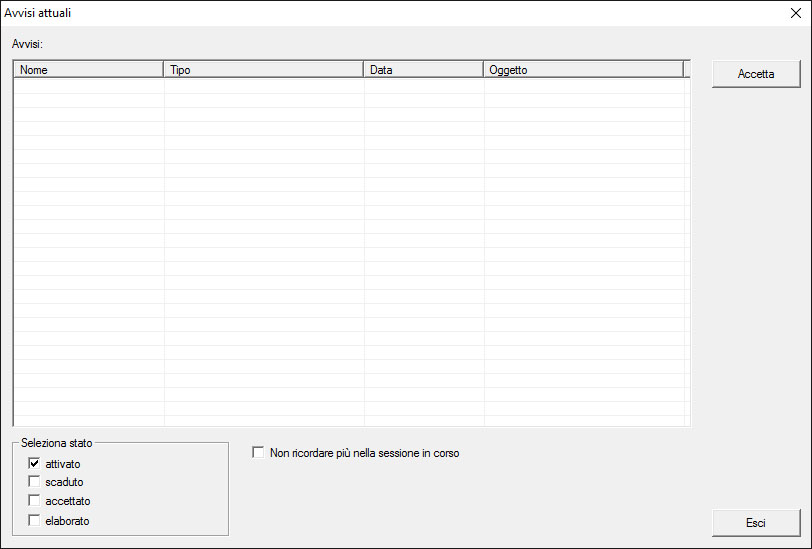Viewport: 812px width, 549px height.
Task: Click the divider between Nome and Tipo headers
Action: (163, 70)
